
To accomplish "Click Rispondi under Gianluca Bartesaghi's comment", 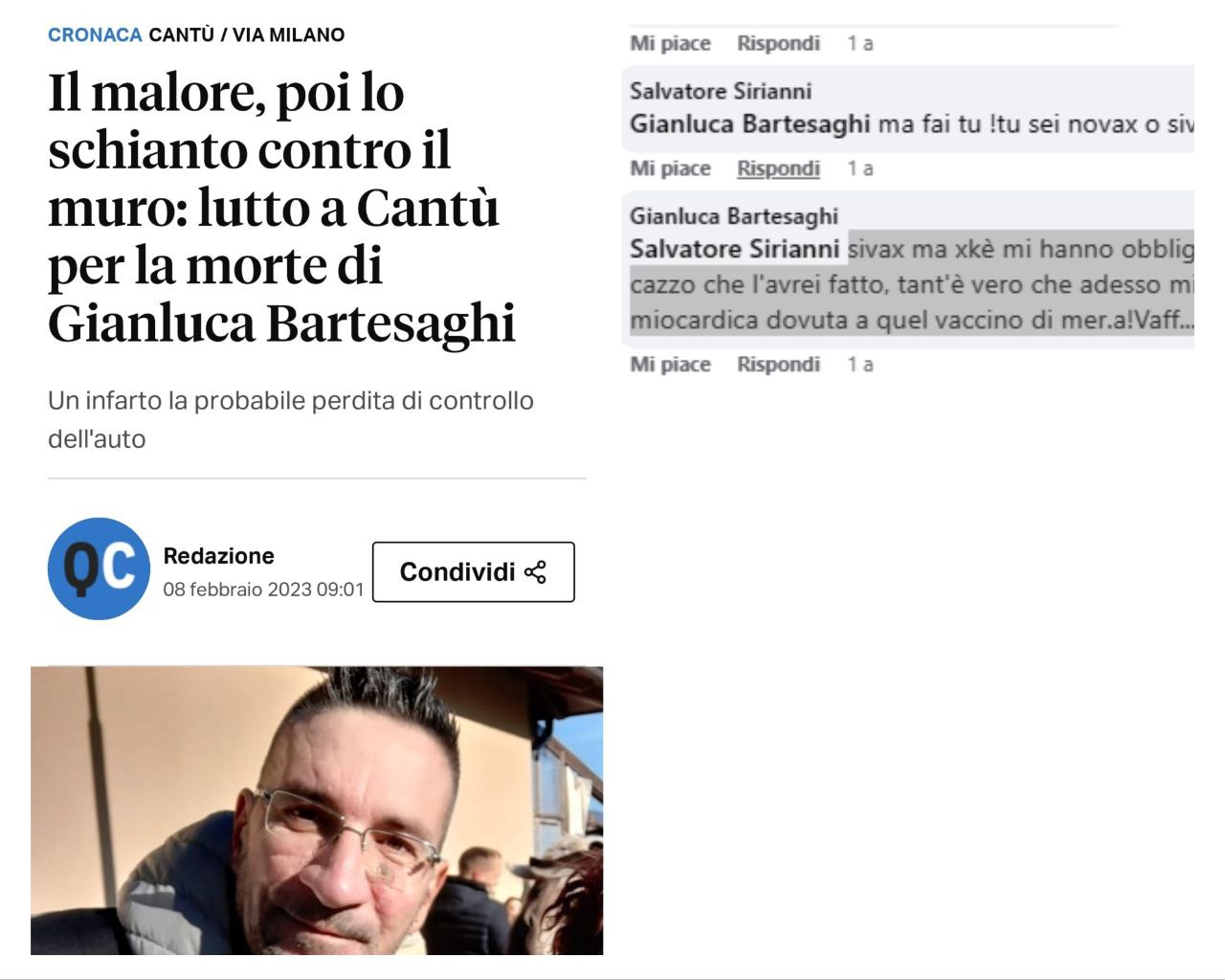I will tap(778, 365).
